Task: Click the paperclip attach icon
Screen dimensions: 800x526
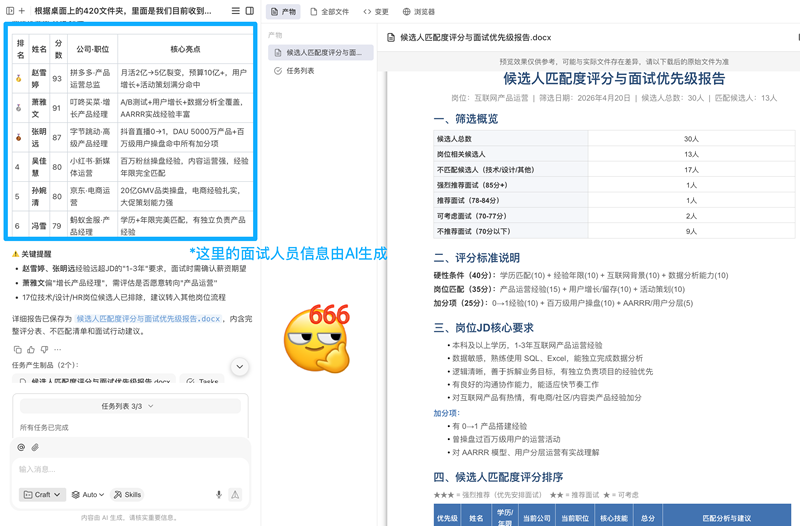Action: point(35,447)
